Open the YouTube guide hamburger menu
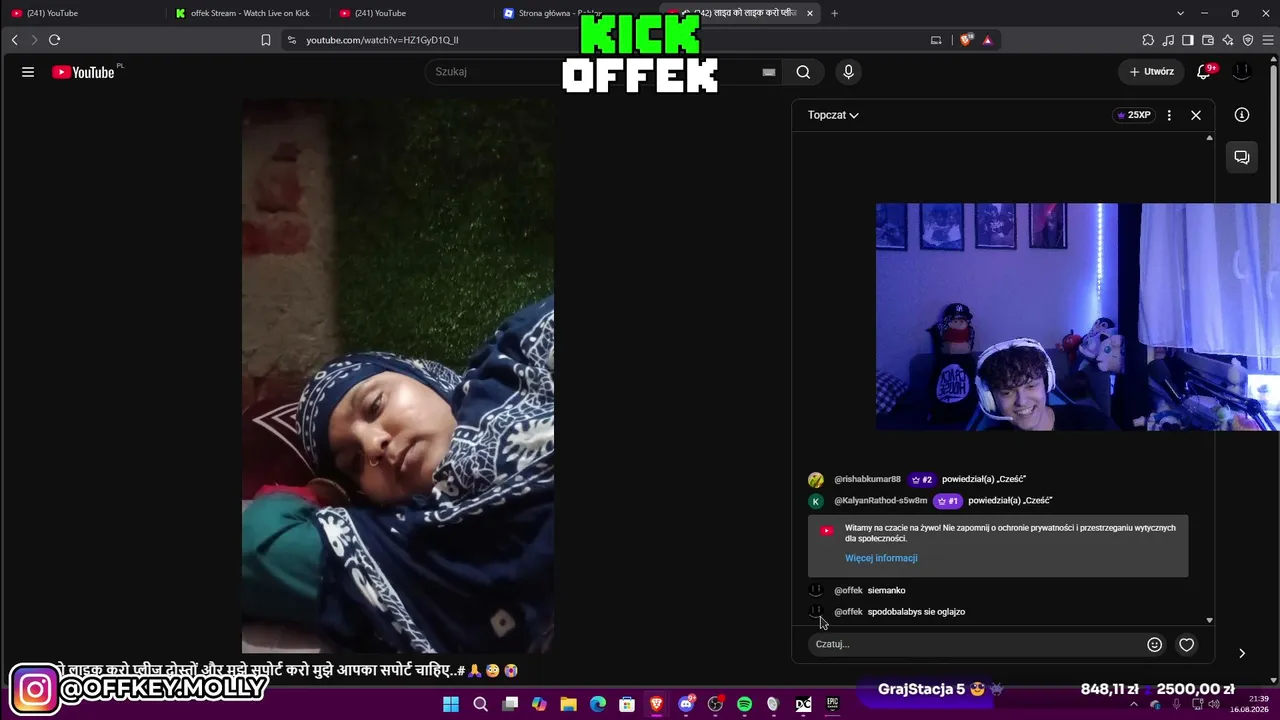The width and height of the screenshot is (1280, 720). click(x=28, y=72)
